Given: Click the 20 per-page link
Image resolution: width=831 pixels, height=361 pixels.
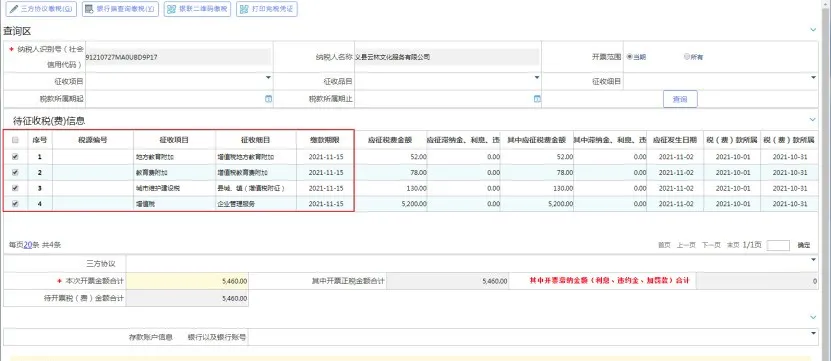Looking at the screenshot, I should point(28,245).
